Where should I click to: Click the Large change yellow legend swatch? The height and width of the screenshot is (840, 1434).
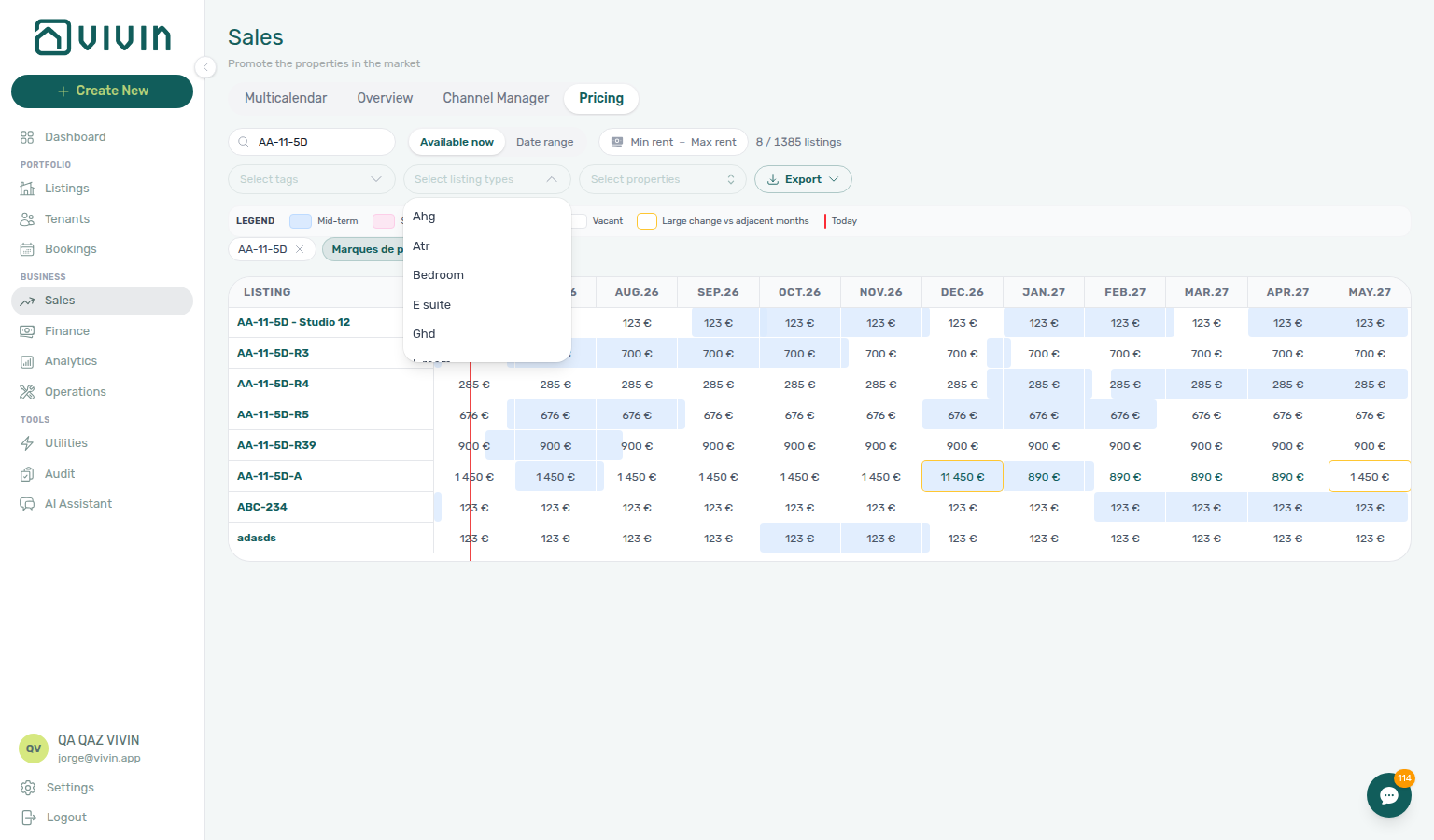tap(647, 221)
